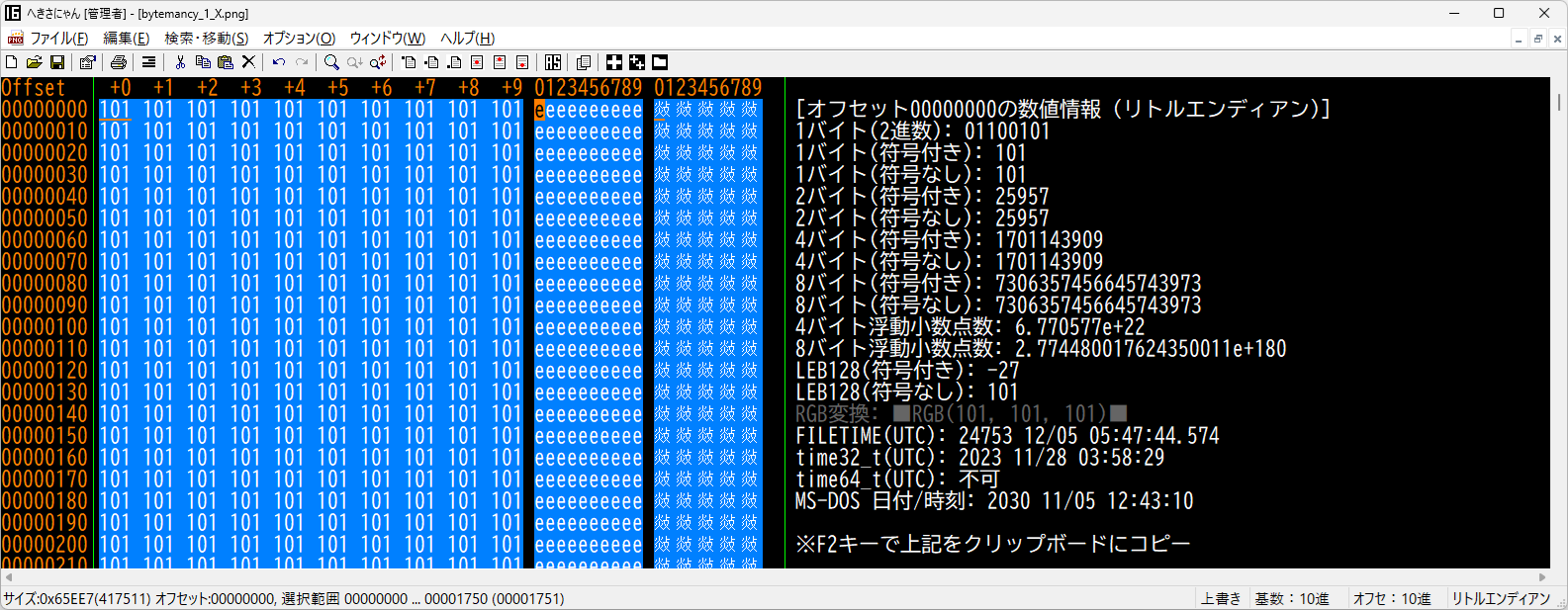Click the overlapping windows icon
Screen dimensions: 1568x610
coord(584,62)
